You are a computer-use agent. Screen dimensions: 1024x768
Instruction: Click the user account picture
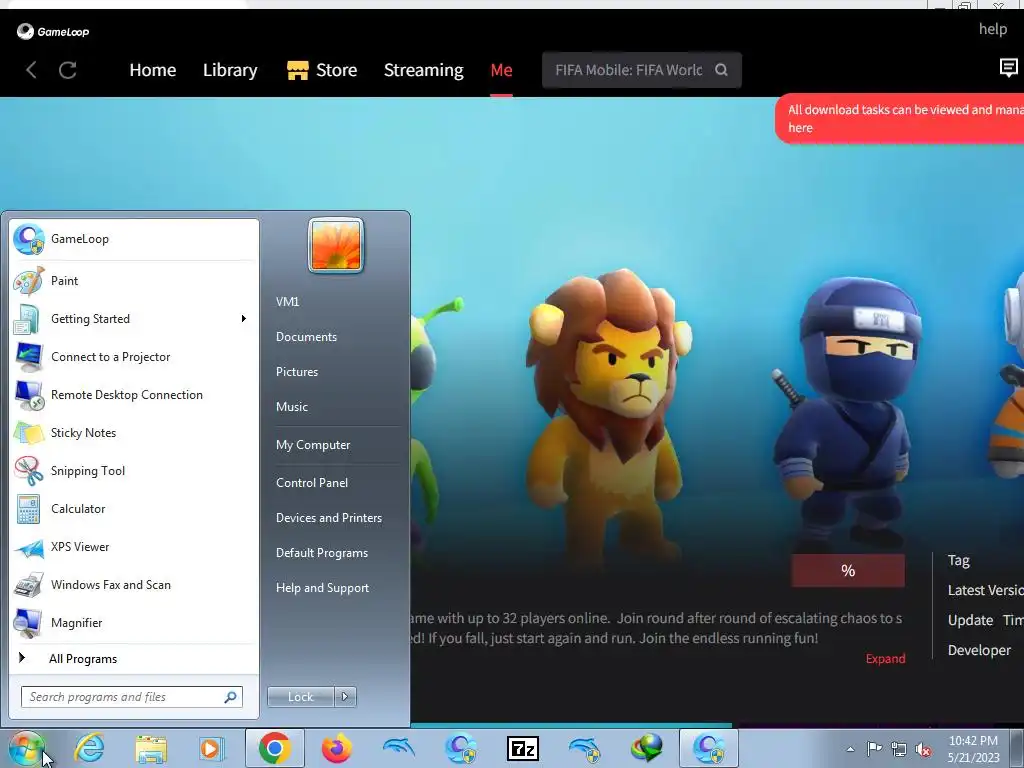(336, 245)
